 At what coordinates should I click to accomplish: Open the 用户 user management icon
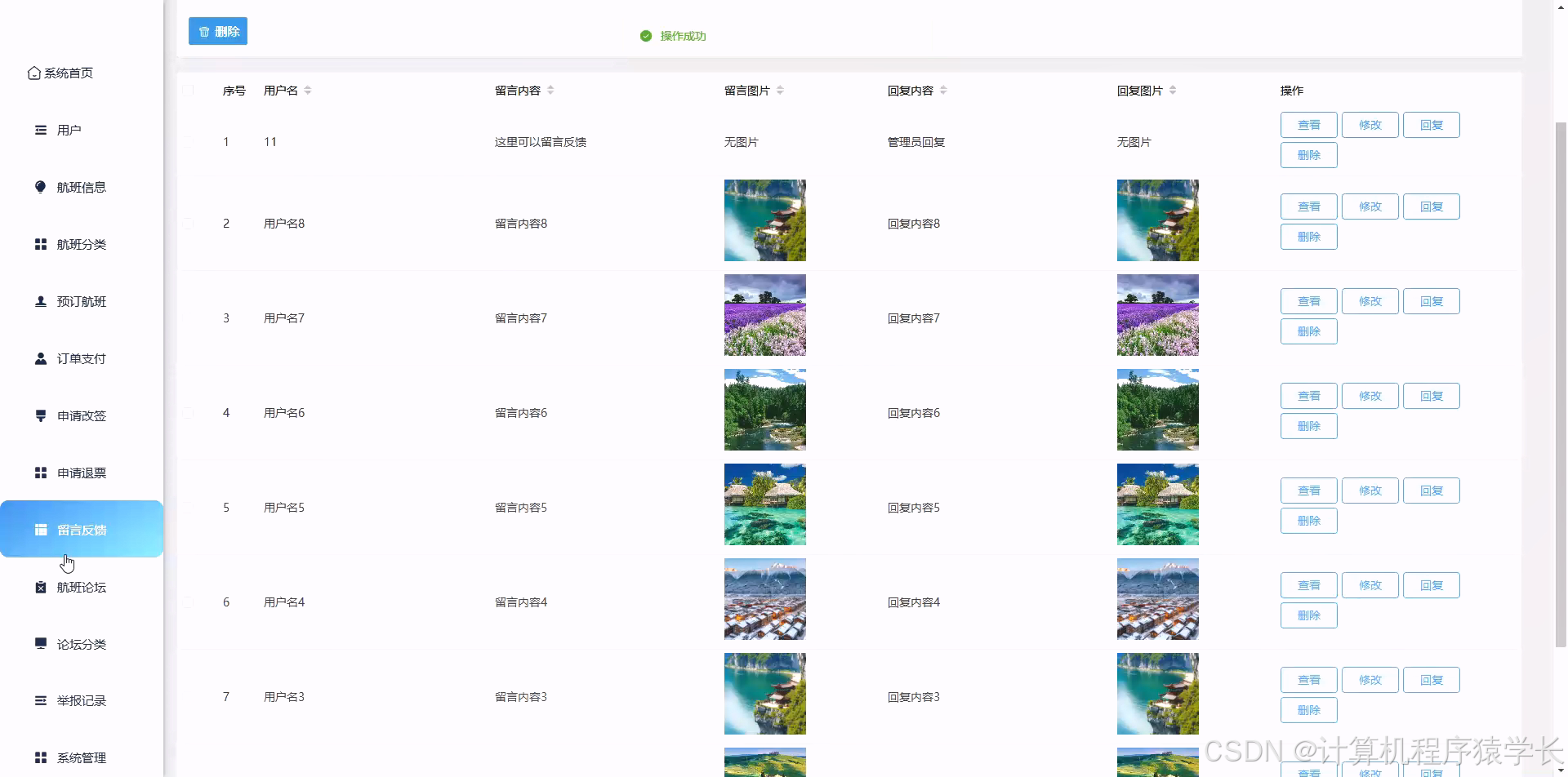[40, 130]
